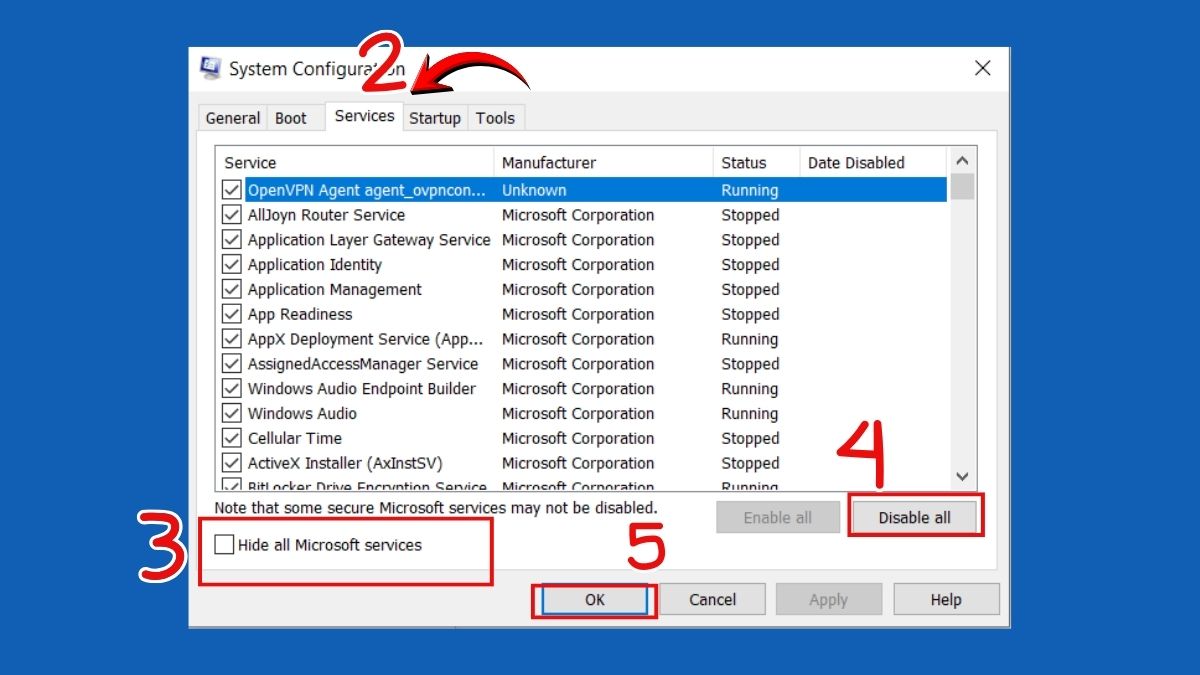Click the Disable all button
This screenshot has height=675, width=1200.
tap(915, 516)
